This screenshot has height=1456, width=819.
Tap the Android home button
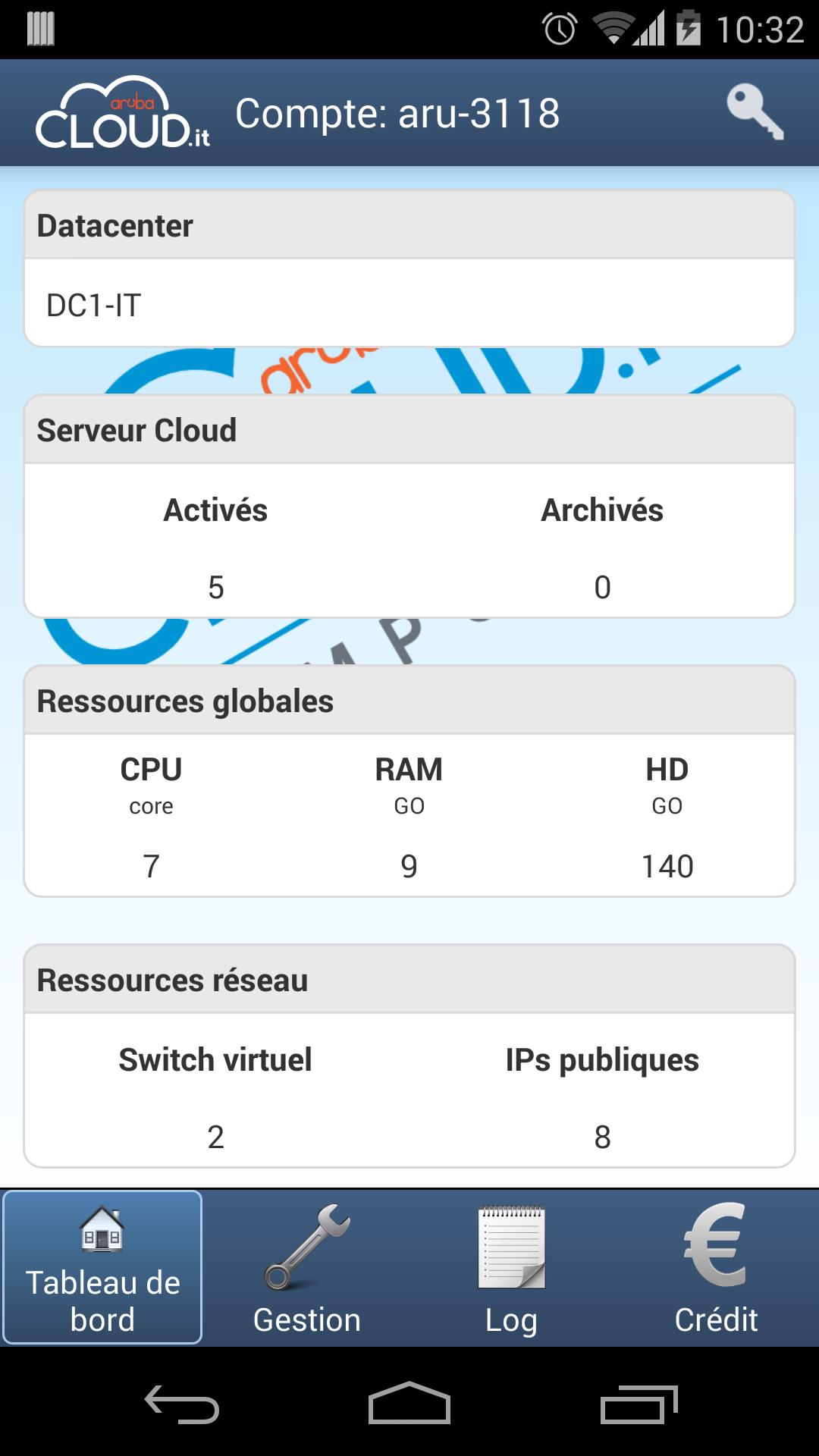409,1403
